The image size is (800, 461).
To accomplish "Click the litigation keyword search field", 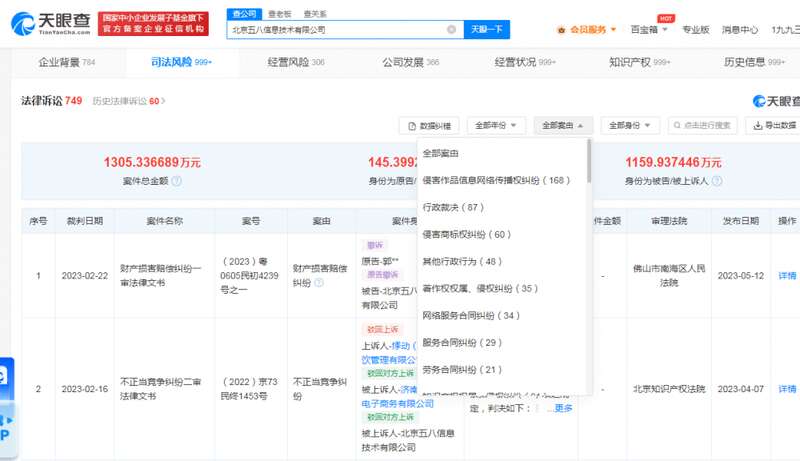I will click(x=703, y=125).
